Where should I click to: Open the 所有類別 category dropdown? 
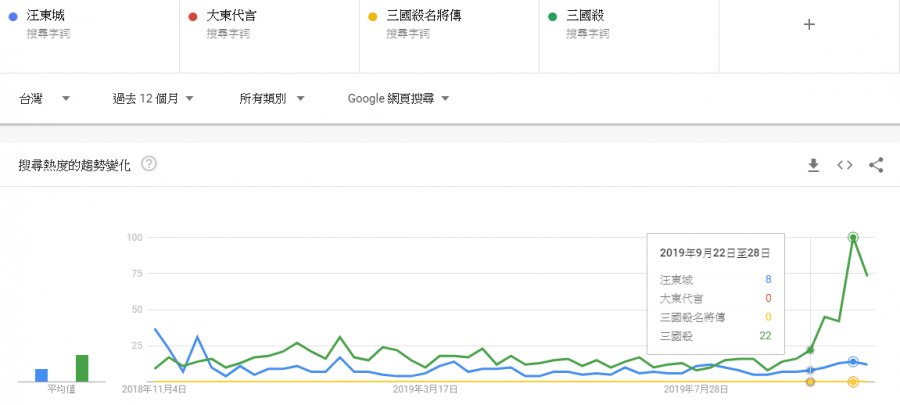pyautogui.click(x=272, y=99)
